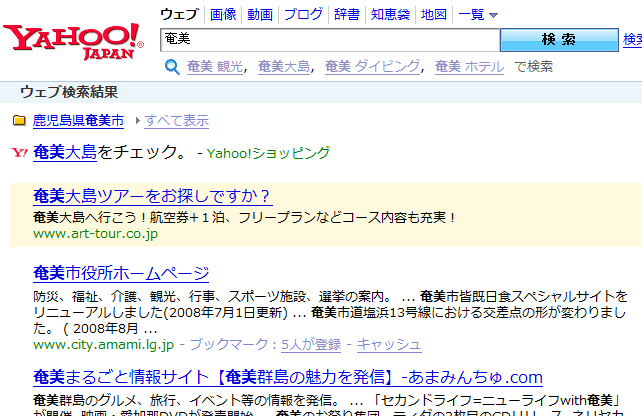Focus the search box containing 奄美
Screen dimensions: 642x416
pos(330,40)
